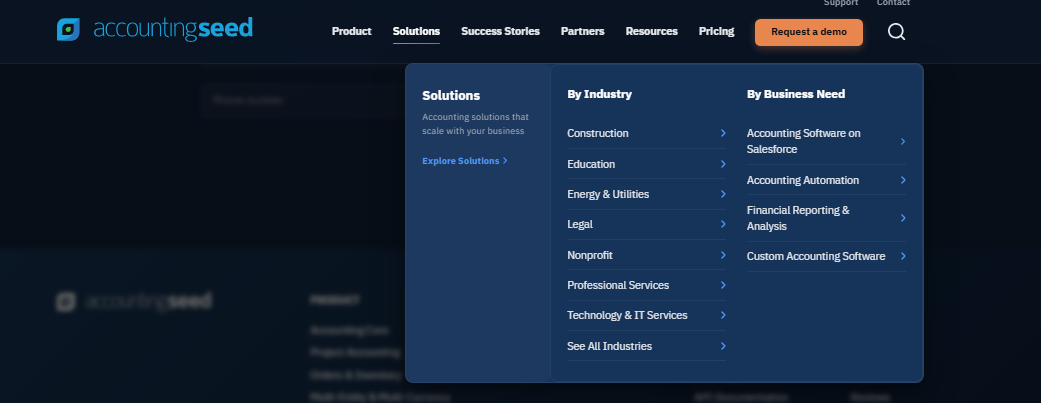Open the Success Stories menu
The image size is (1041, 403).
click(501, 31)
